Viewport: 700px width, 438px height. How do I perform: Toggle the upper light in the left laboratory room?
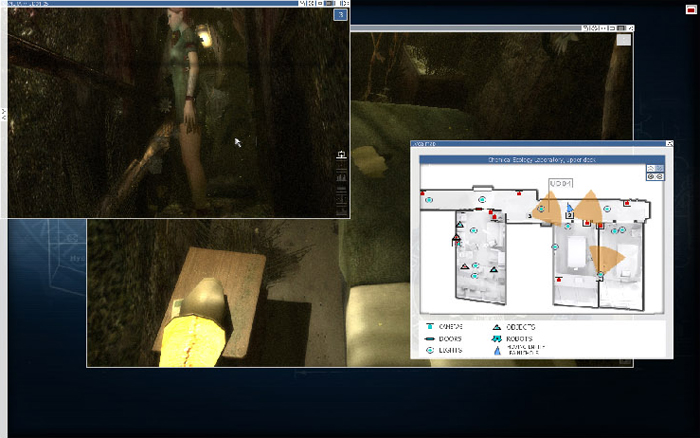click(474, 230)
